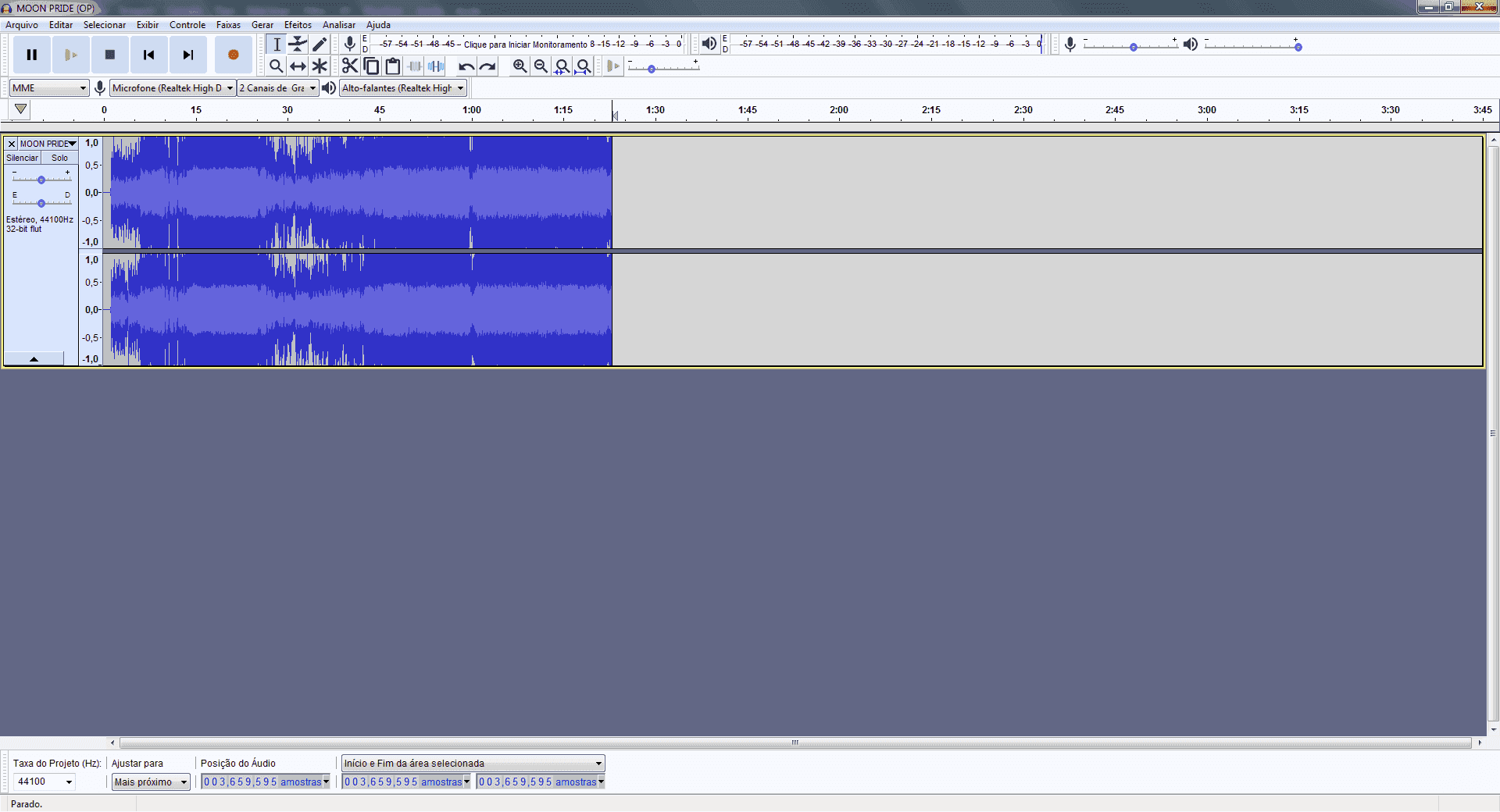This screenshot has width=1500, height=812.
Task: Trim audio outside selection icon
Action: (x=415, y=66)
